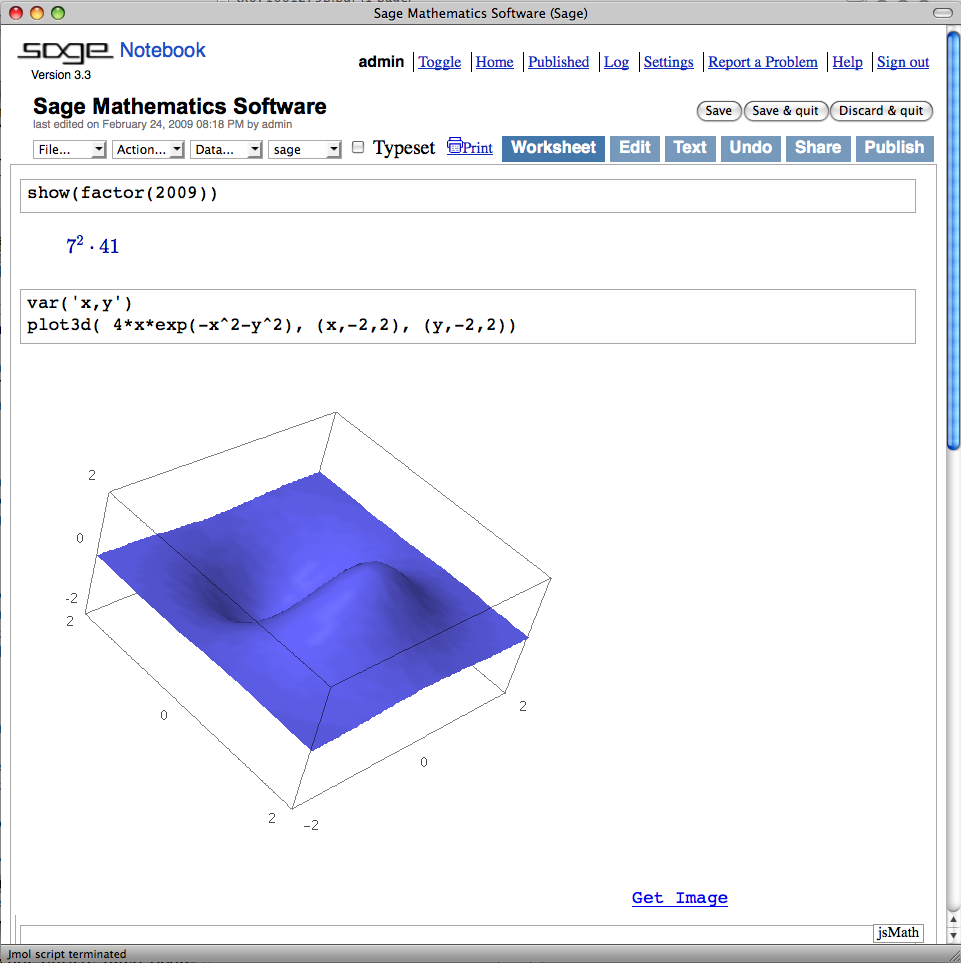Open the Toggle link
961x963 pixels.
[440, 62]
